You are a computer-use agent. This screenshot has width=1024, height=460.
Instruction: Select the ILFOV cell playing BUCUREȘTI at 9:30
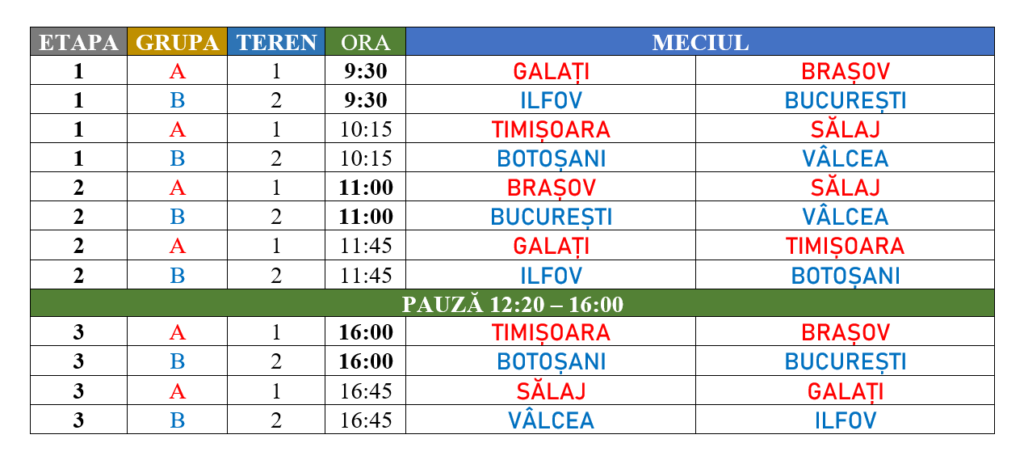coord(551,101)
